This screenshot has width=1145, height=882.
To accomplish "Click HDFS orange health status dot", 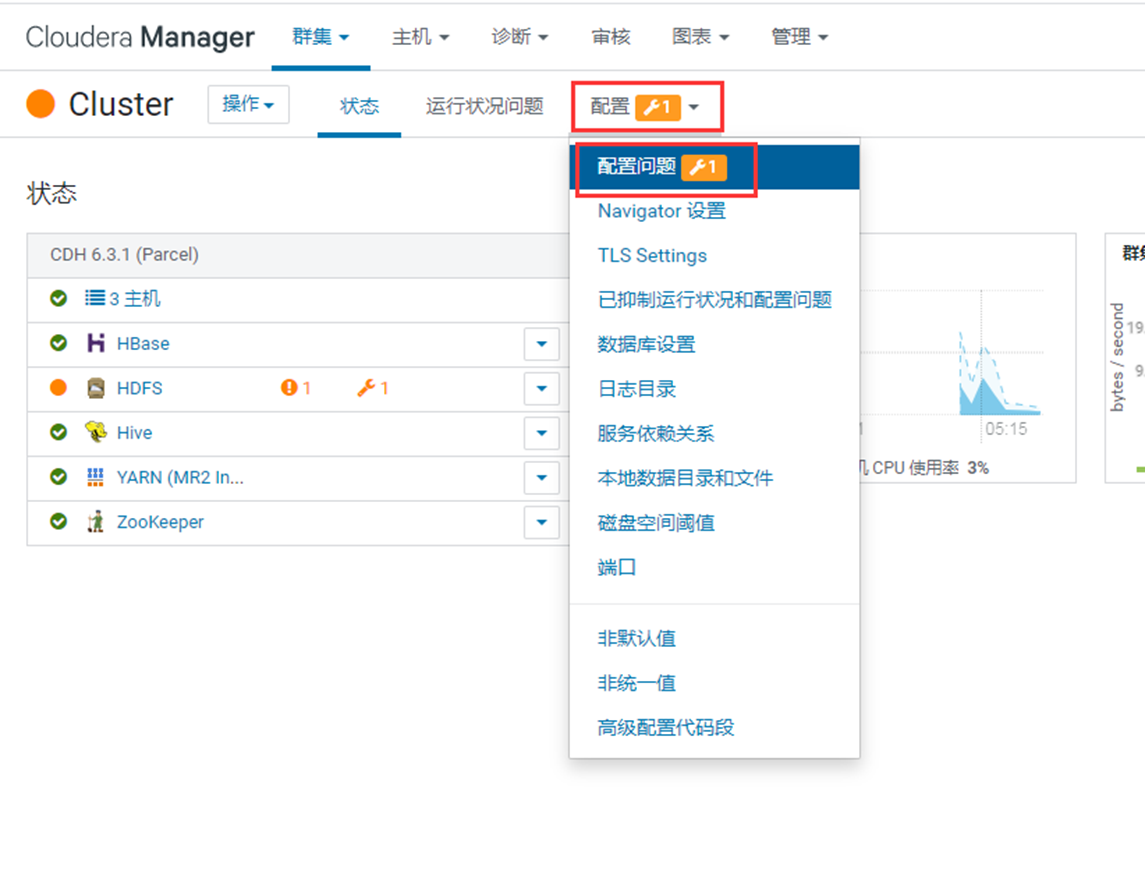I will pos(58,388).
